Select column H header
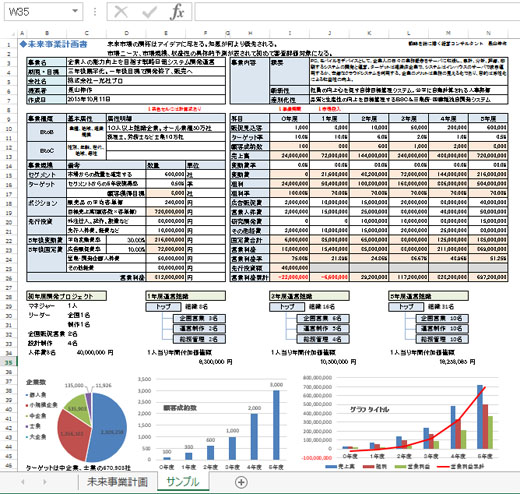Image resolution: width=520 pixels, height=494 pixels. (250, 33)
